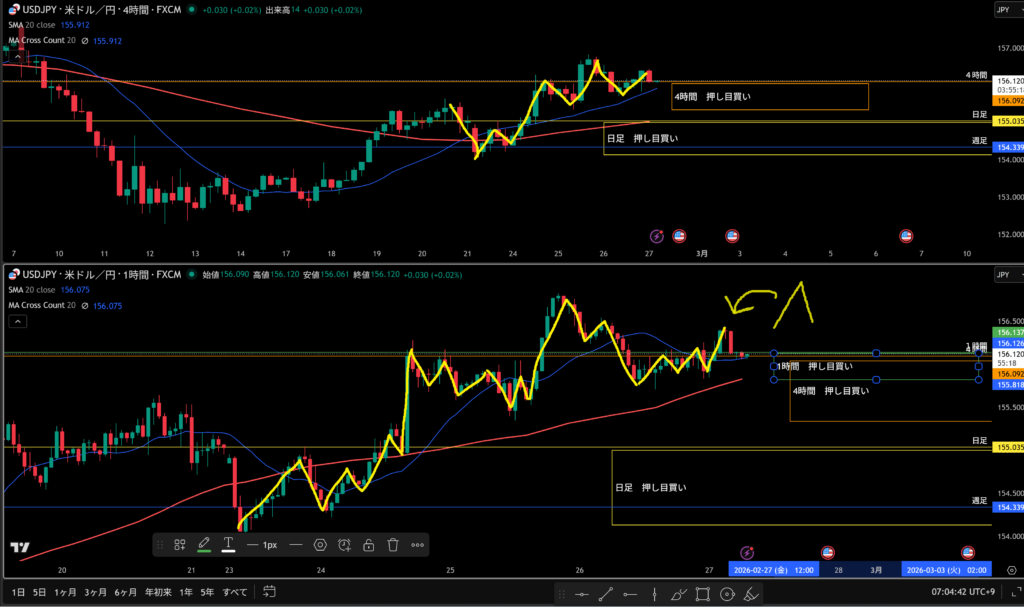
Task: Select the trend line drawing tool
Action: point(606,594)
